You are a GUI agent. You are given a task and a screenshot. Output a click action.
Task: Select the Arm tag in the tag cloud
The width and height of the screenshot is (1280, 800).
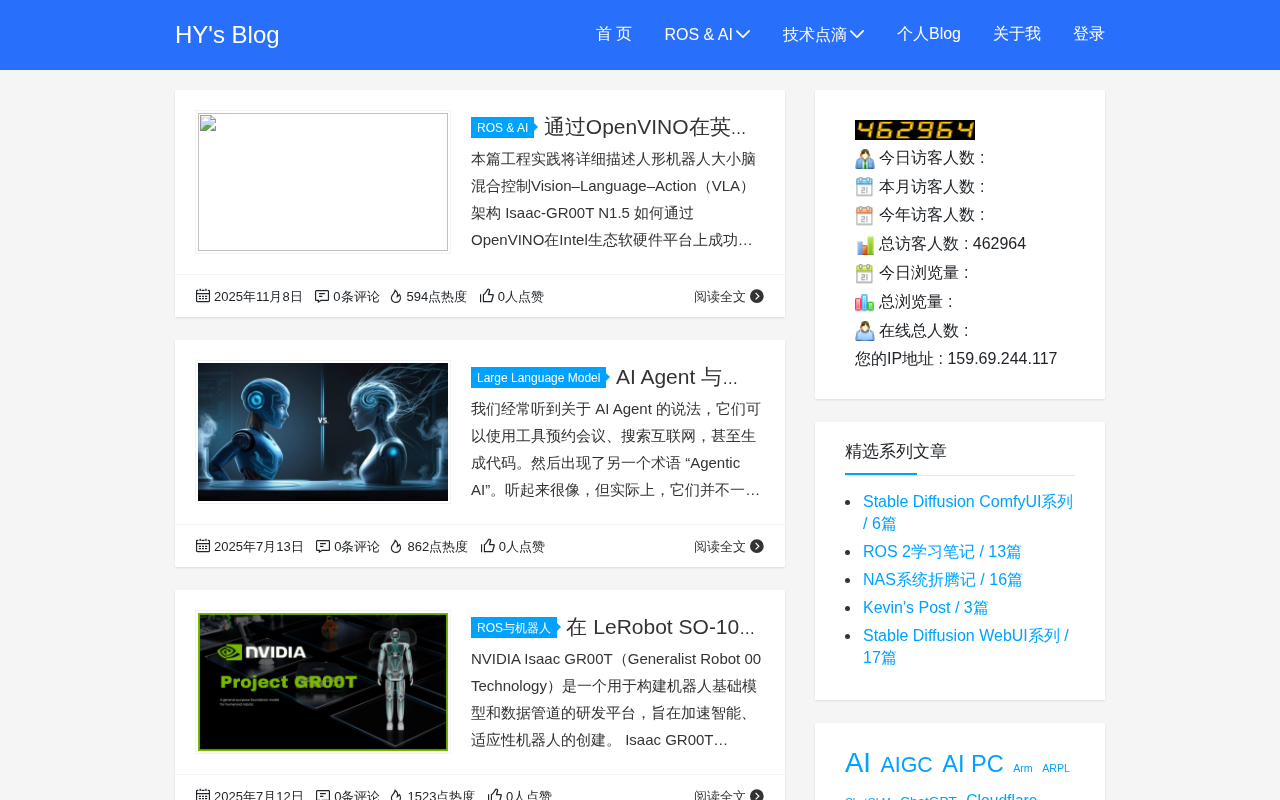coord(1023,769)
